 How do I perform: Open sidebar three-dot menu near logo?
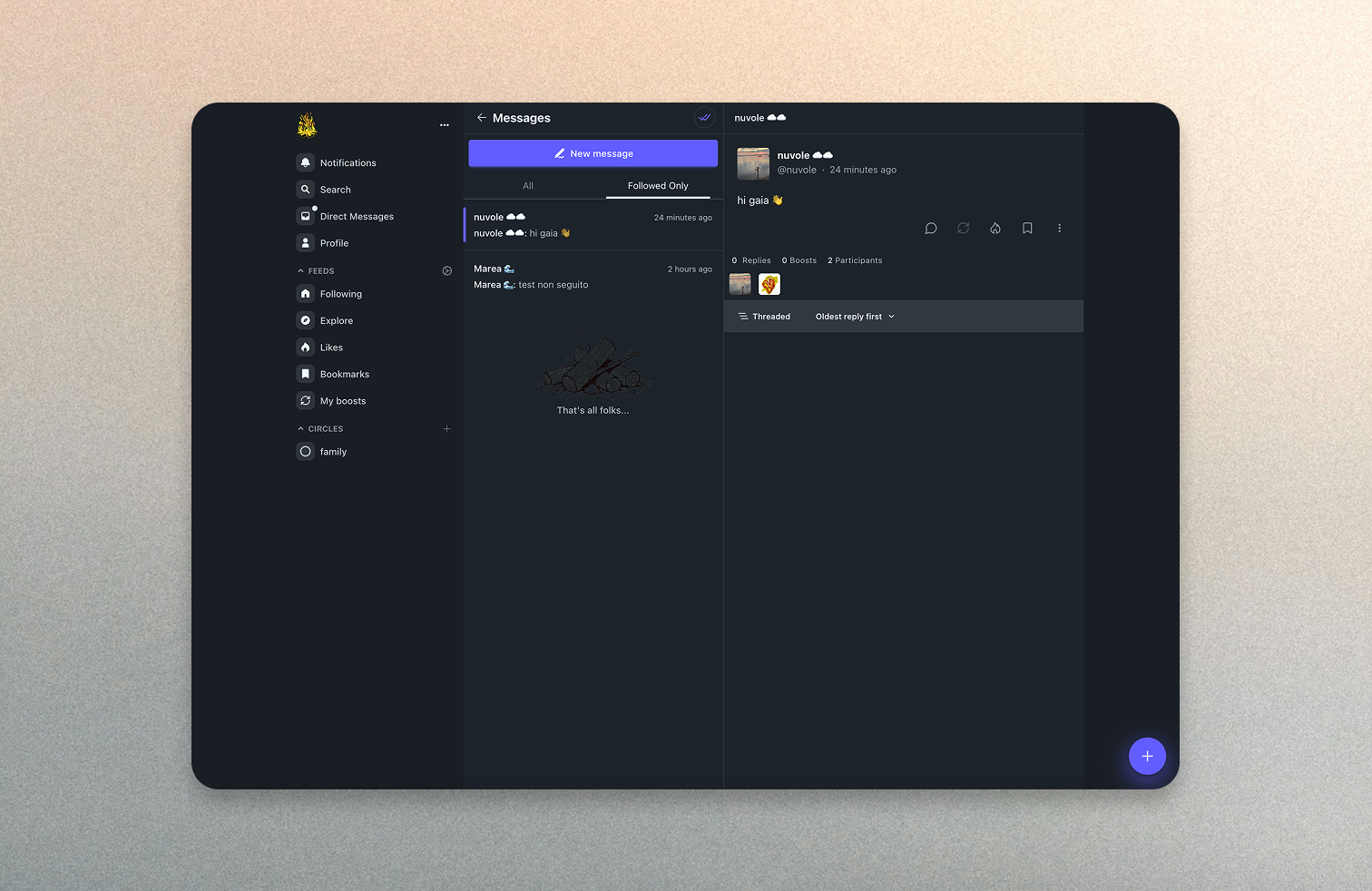point(444,125)
